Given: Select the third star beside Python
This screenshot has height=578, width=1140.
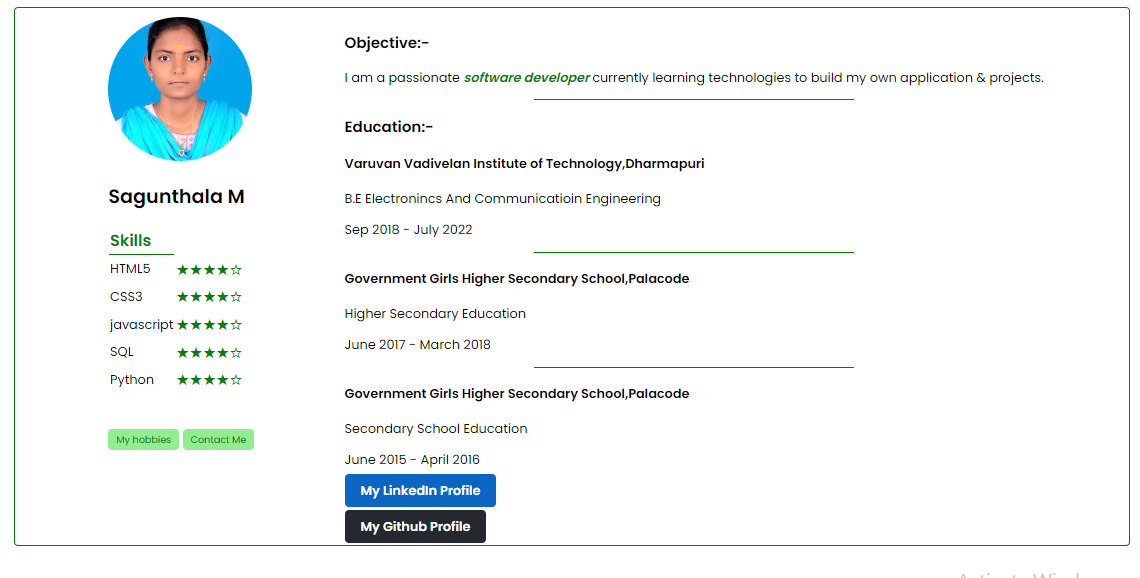Looking at the screenshot, I should tap(210, 379).
